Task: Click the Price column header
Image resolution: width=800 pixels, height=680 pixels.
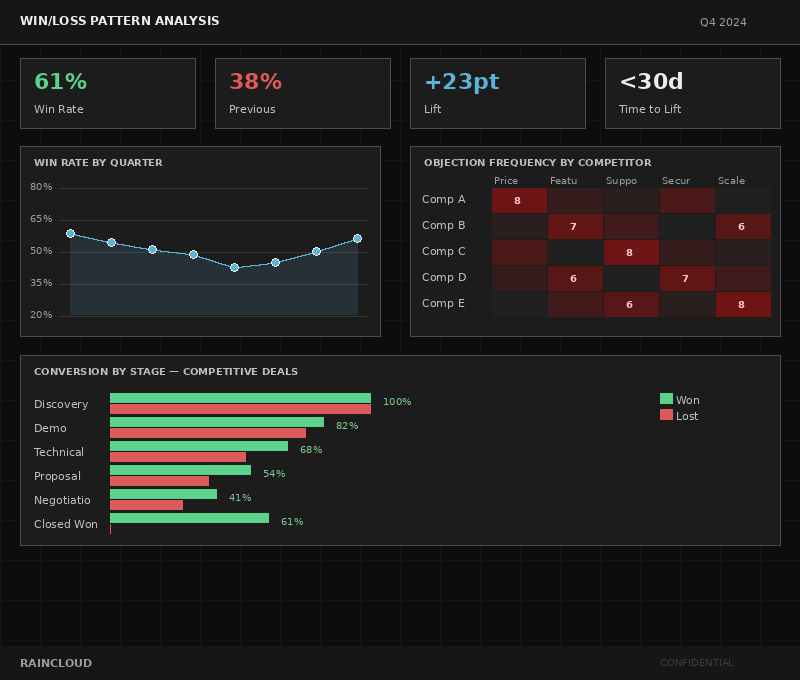Action: pos(506,181)
